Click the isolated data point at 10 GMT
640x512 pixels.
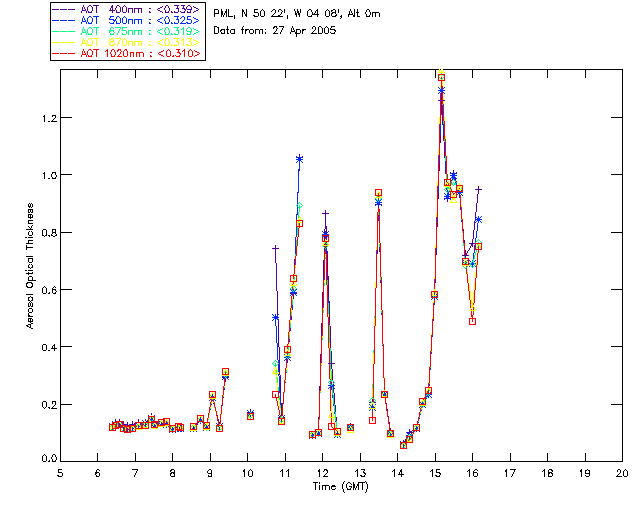(x=251, y=416)
